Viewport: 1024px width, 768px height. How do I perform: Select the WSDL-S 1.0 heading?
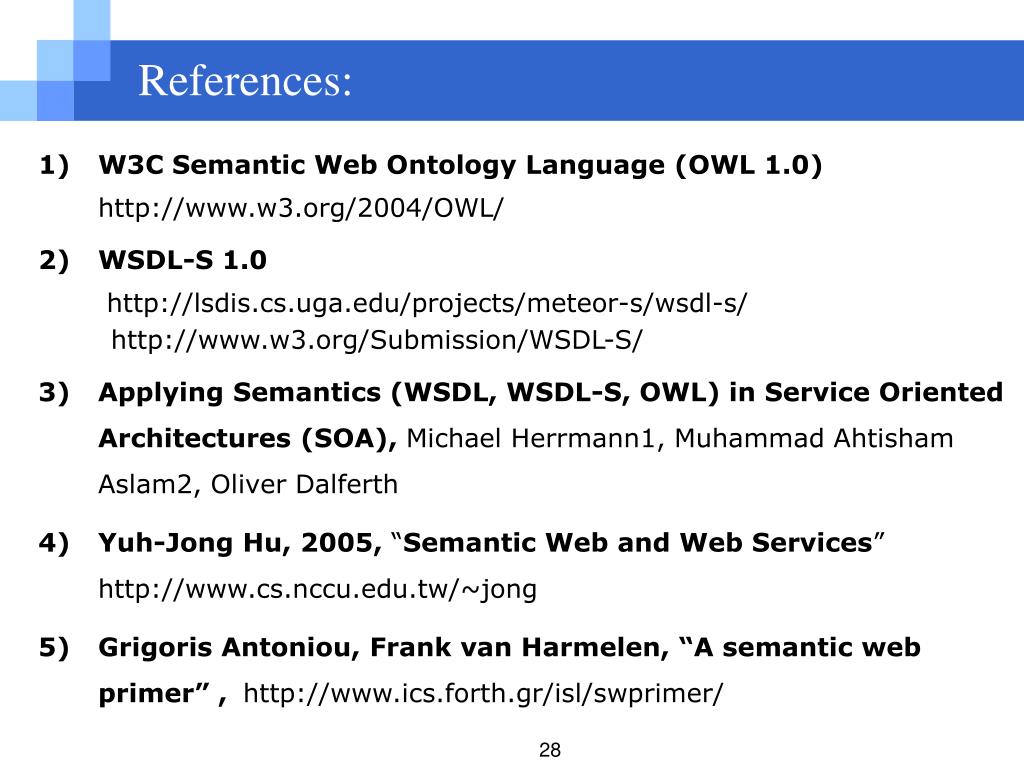182,260
